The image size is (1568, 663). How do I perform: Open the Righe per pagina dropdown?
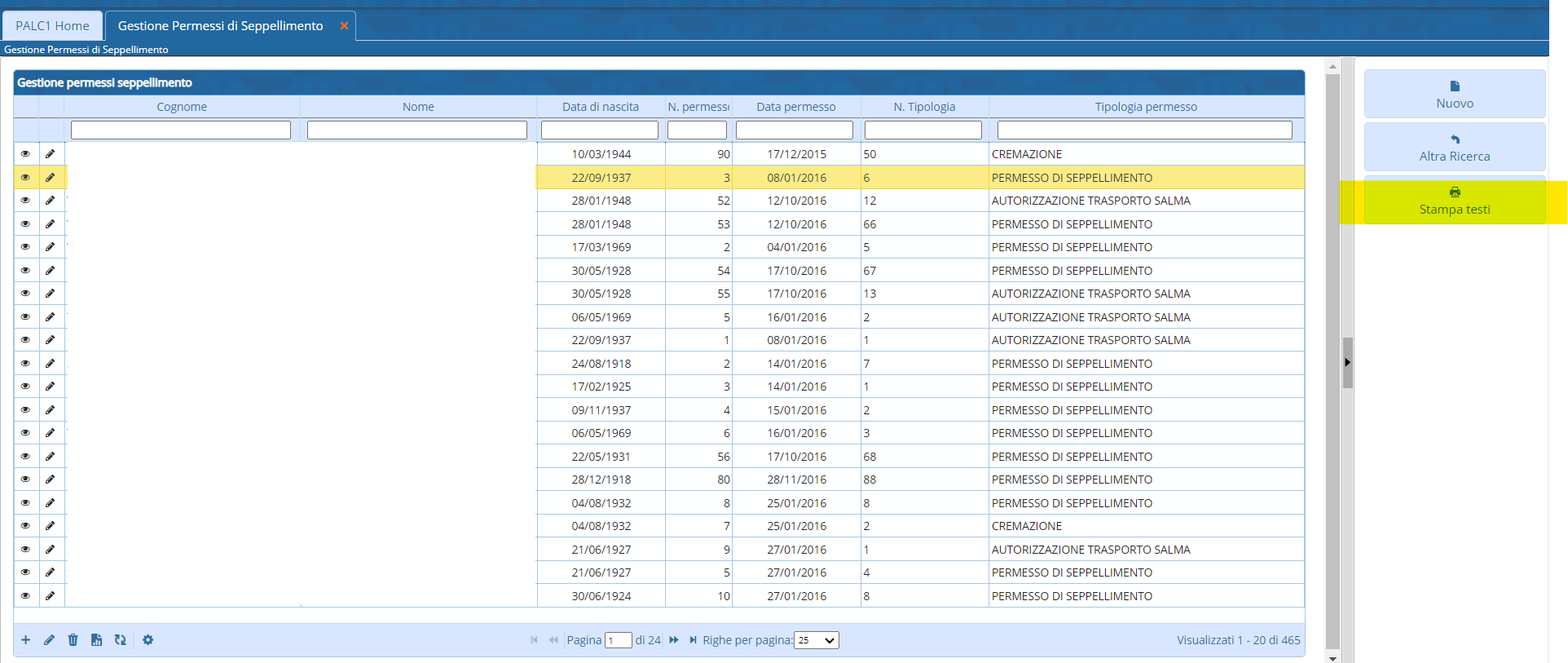pyautogui.click(x=816, y=640)
